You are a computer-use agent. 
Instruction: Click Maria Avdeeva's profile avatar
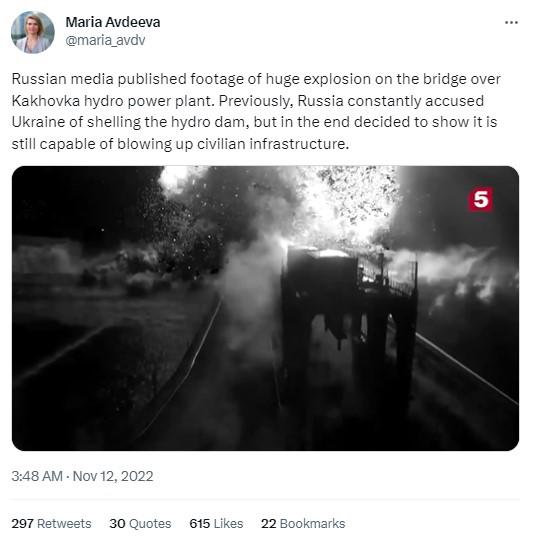click(33, 32)
